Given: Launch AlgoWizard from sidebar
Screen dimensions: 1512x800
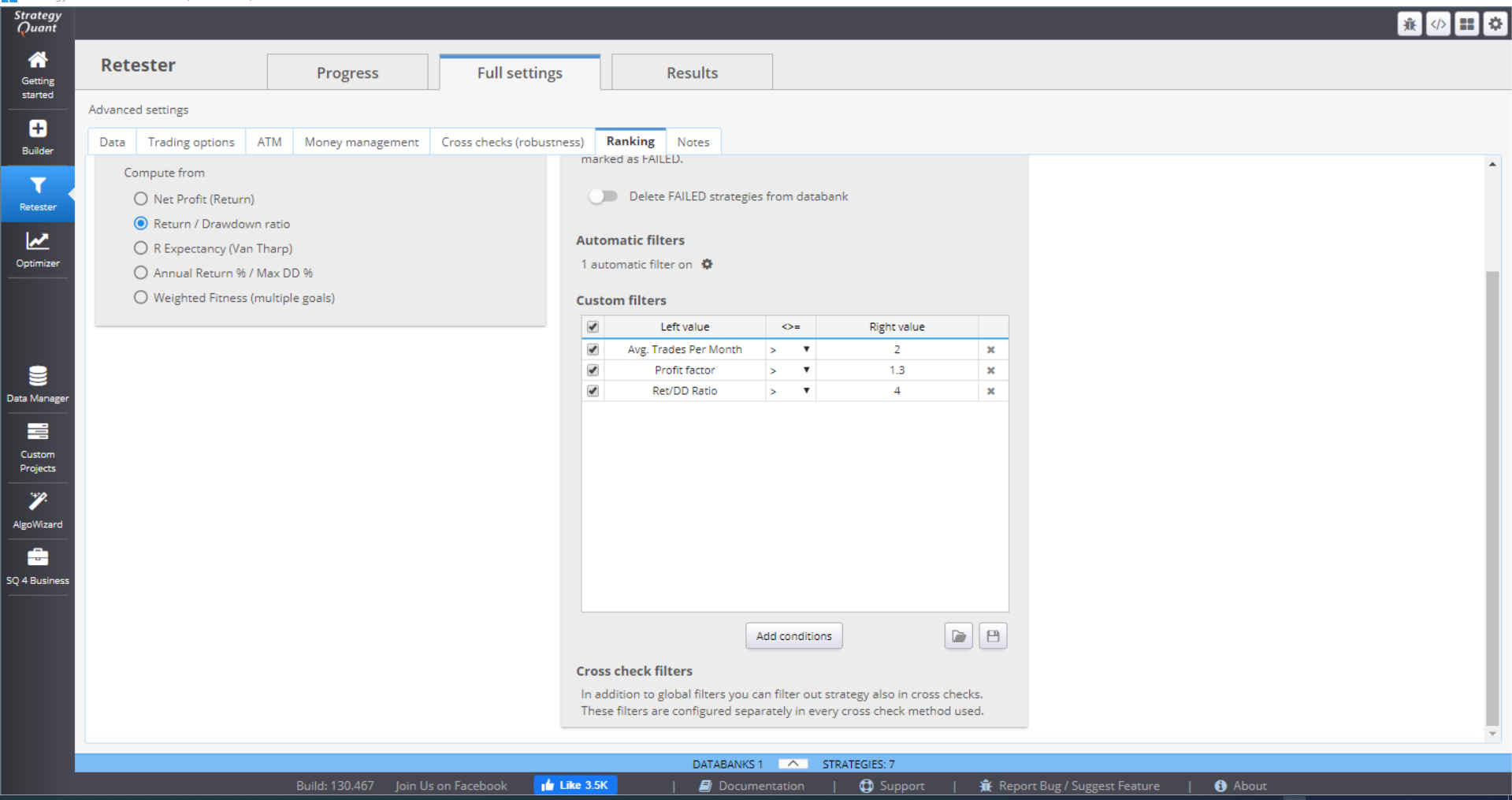Looking at the screenshot, I should 38,510.
